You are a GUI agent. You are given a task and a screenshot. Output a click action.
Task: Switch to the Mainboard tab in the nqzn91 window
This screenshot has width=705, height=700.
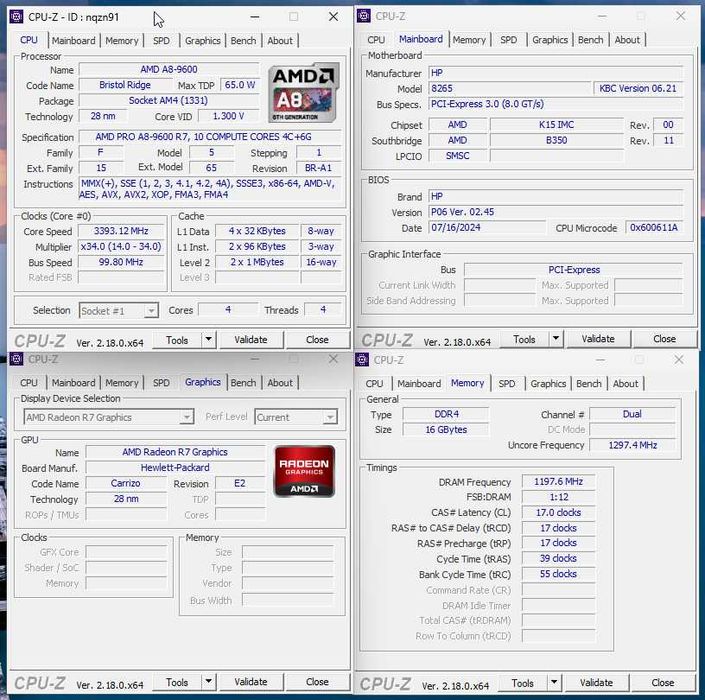74,40
